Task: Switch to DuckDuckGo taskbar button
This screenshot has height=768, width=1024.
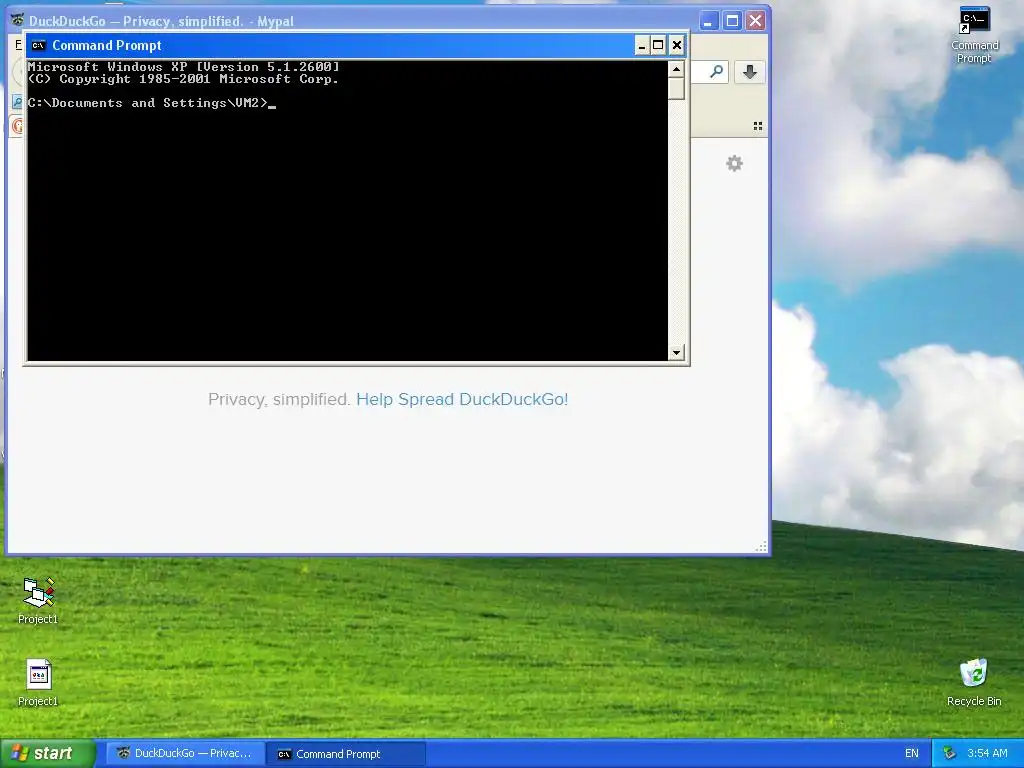Action: click(x=185, y=754)
